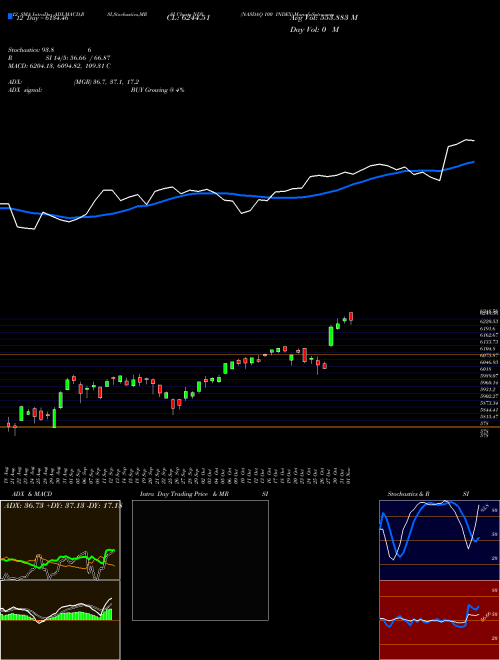Select the 'Stochastics: 93.8' reading
Image resolution: width=500 pixels, height=660 pixels.
(31, 50)
